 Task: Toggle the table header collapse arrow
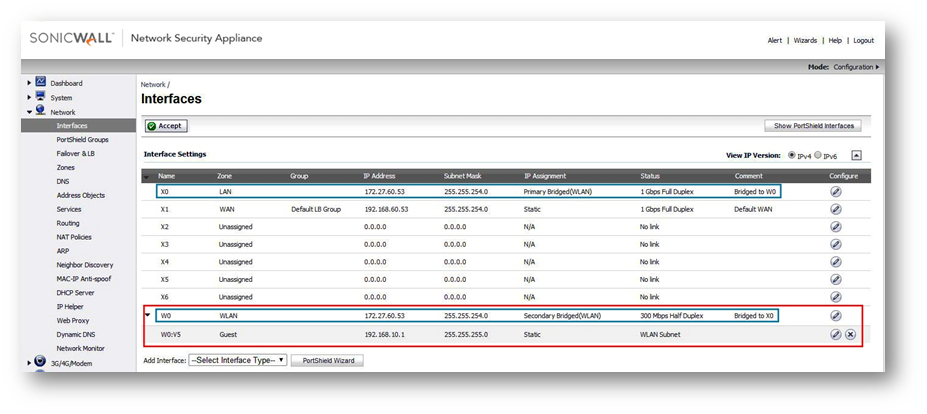[x=146, y=176]
